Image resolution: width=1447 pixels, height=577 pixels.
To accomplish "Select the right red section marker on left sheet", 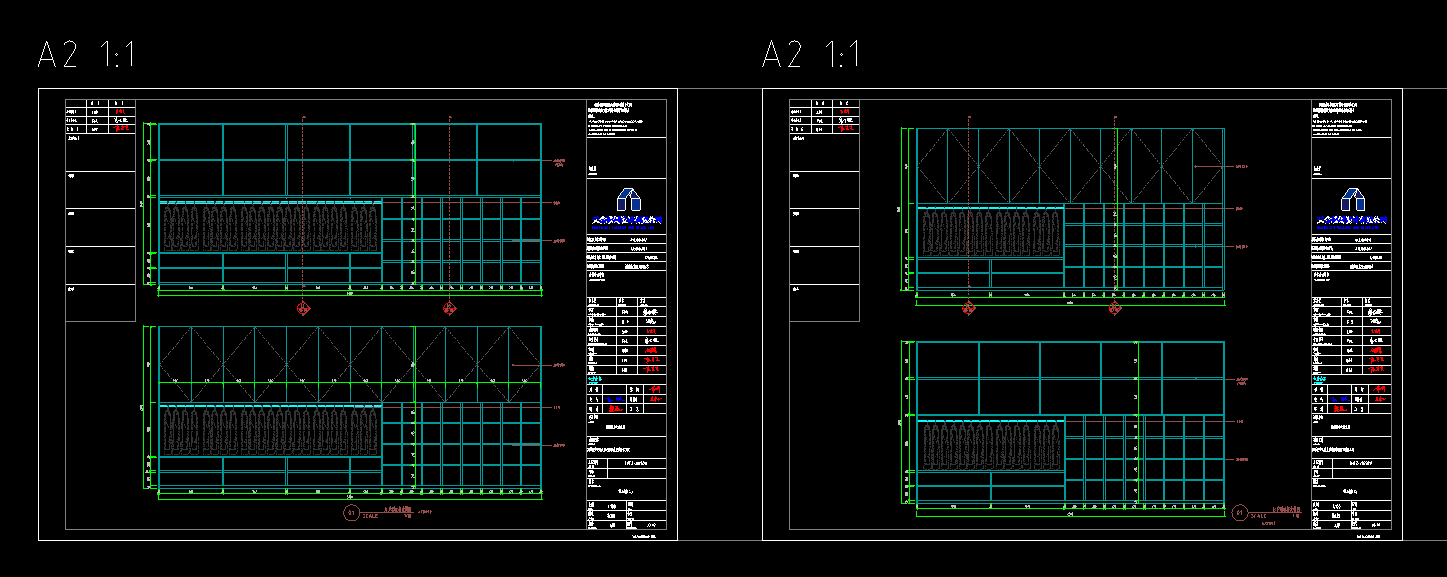I will click(x=450, y=308).
